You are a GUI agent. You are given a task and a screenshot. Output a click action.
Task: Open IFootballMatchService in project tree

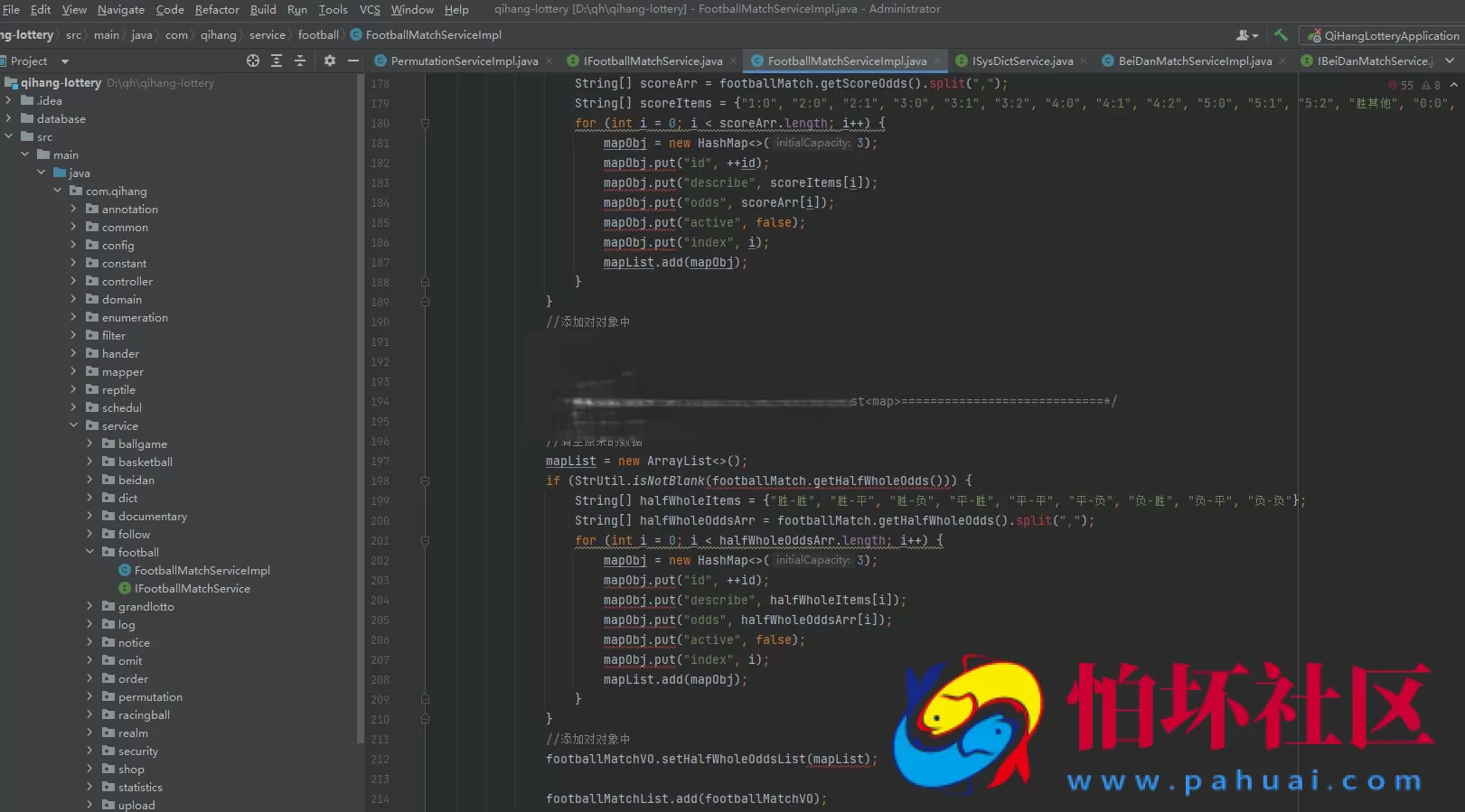coord(192,588)
